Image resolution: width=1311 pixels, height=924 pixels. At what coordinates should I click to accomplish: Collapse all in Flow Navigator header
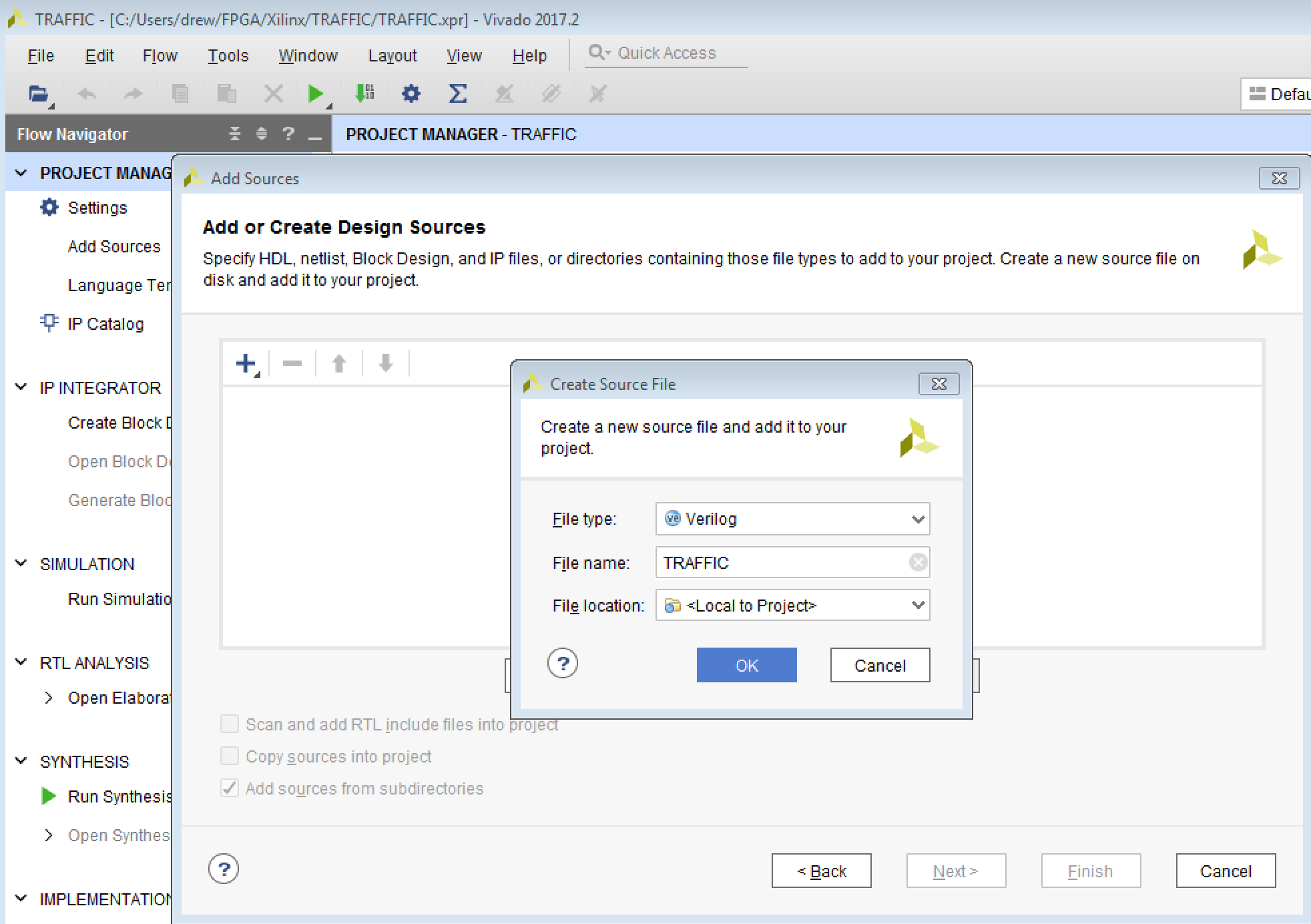pyautogui.click(x=235, y=134)
